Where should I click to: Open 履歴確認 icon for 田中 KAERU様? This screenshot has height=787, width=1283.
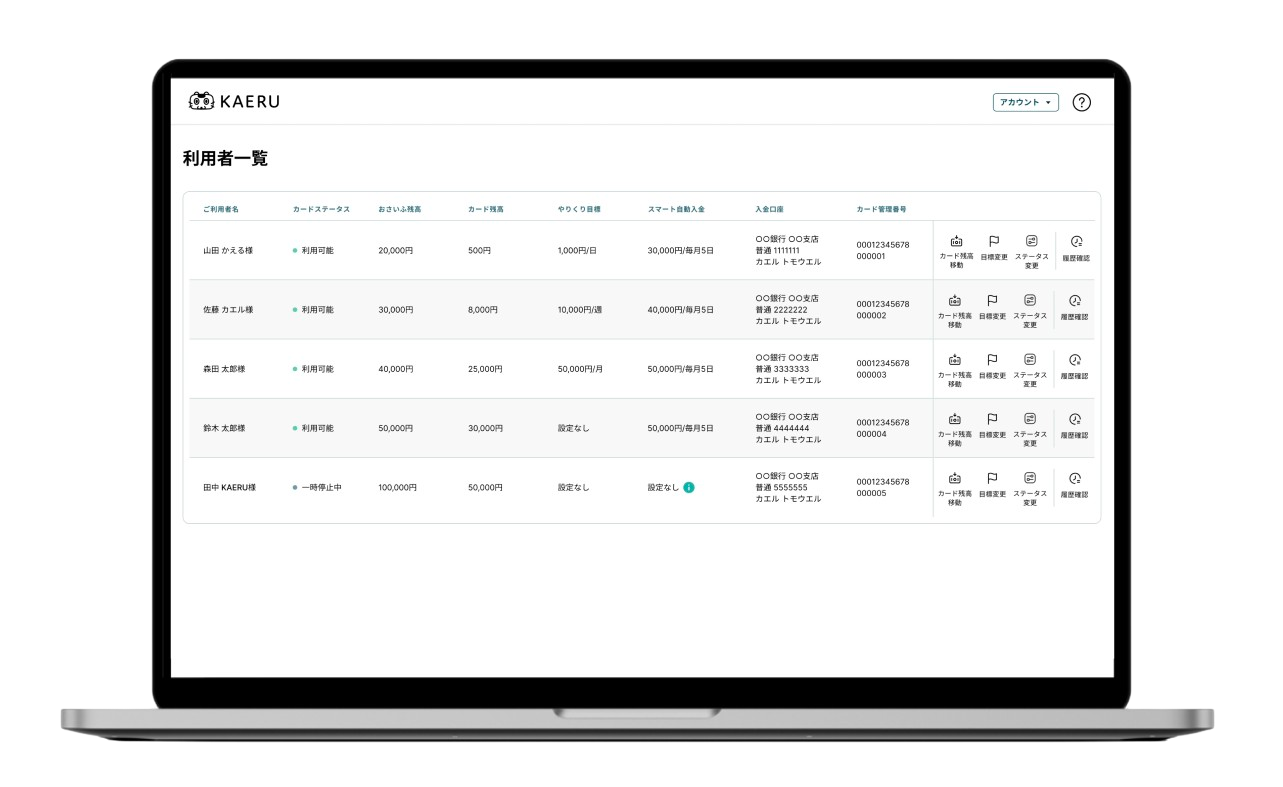click(x=1075, y=478)
